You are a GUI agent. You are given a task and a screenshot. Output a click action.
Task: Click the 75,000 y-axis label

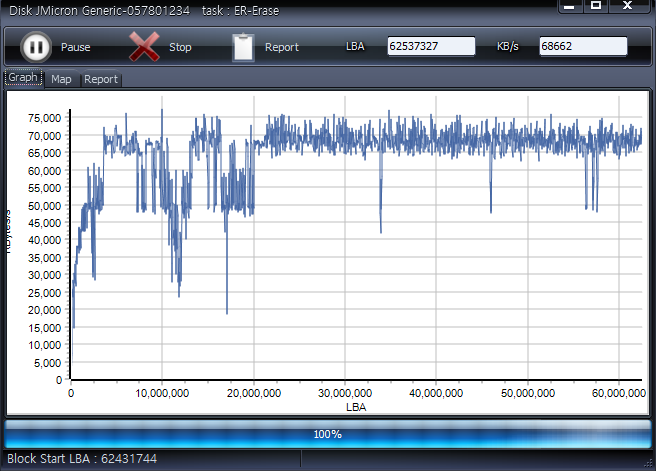tap(44, 118)
